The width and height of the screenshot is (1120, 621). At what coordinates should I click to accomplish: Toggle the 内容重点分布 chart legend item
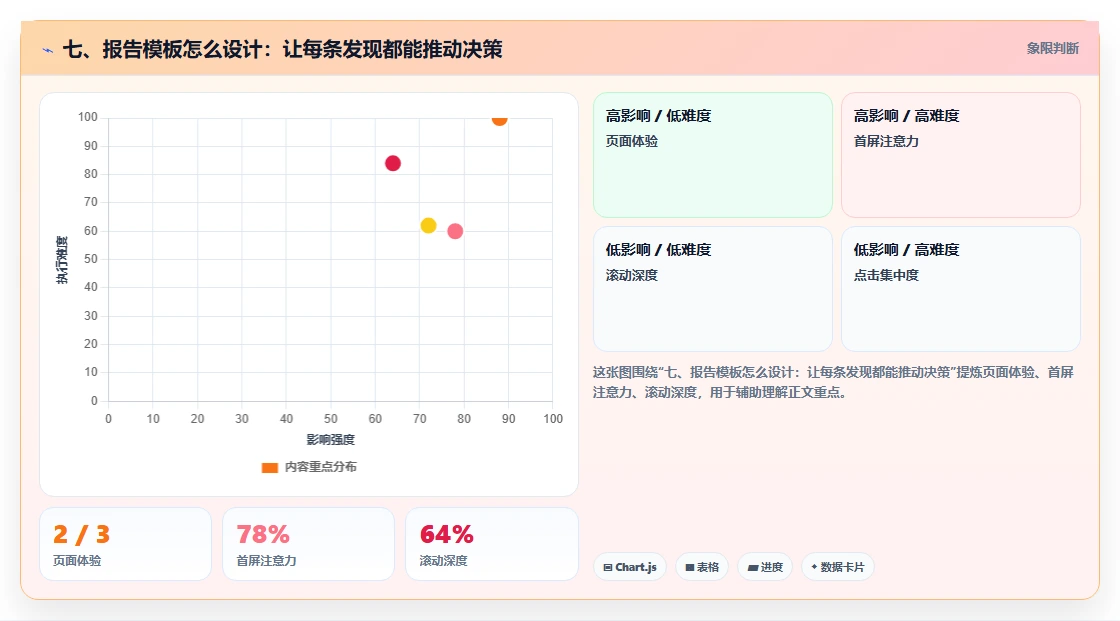(309, 467)
